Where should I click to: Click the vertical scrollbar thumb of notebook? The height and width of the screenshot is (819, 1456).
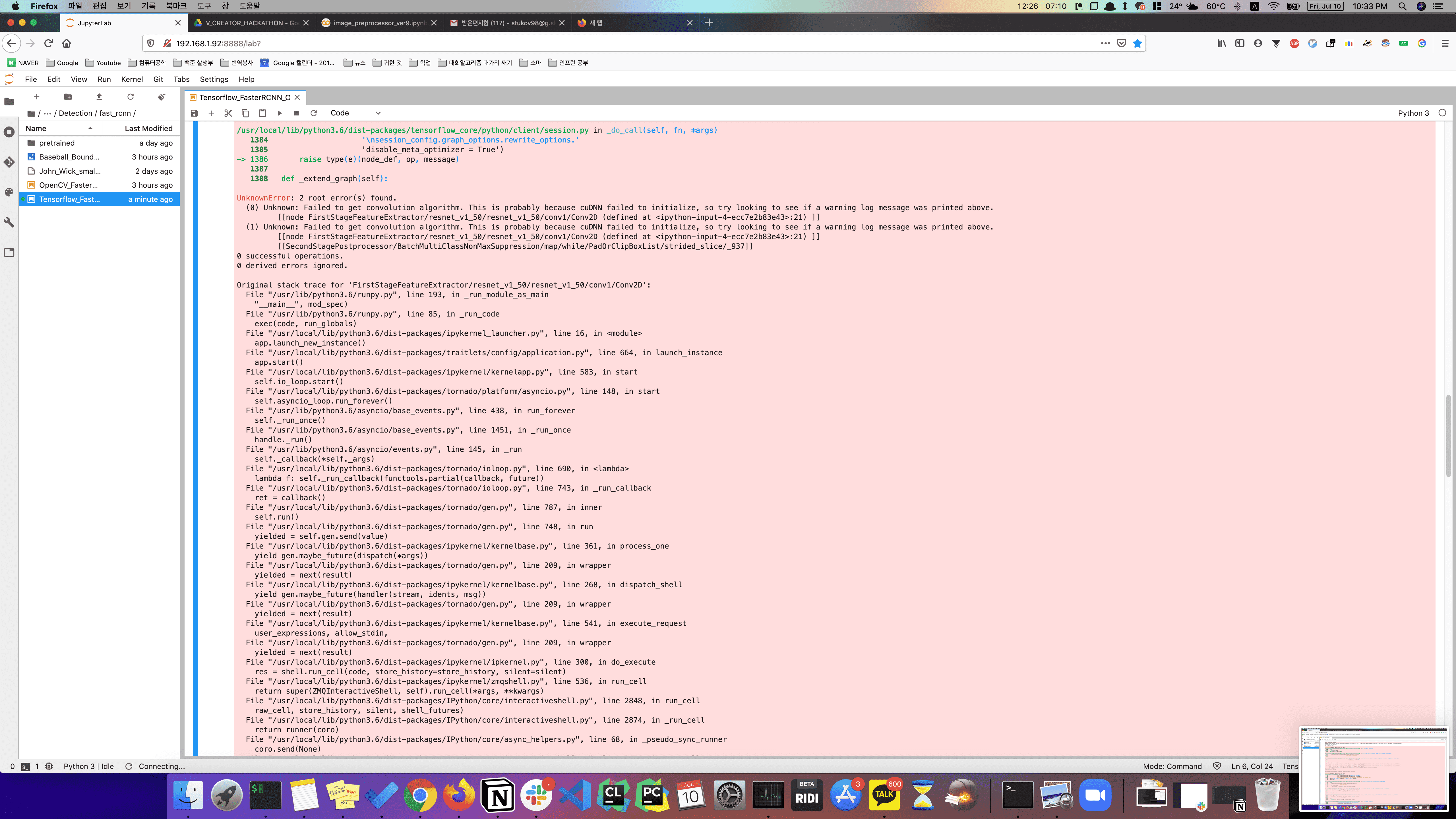coord(1448,435)
